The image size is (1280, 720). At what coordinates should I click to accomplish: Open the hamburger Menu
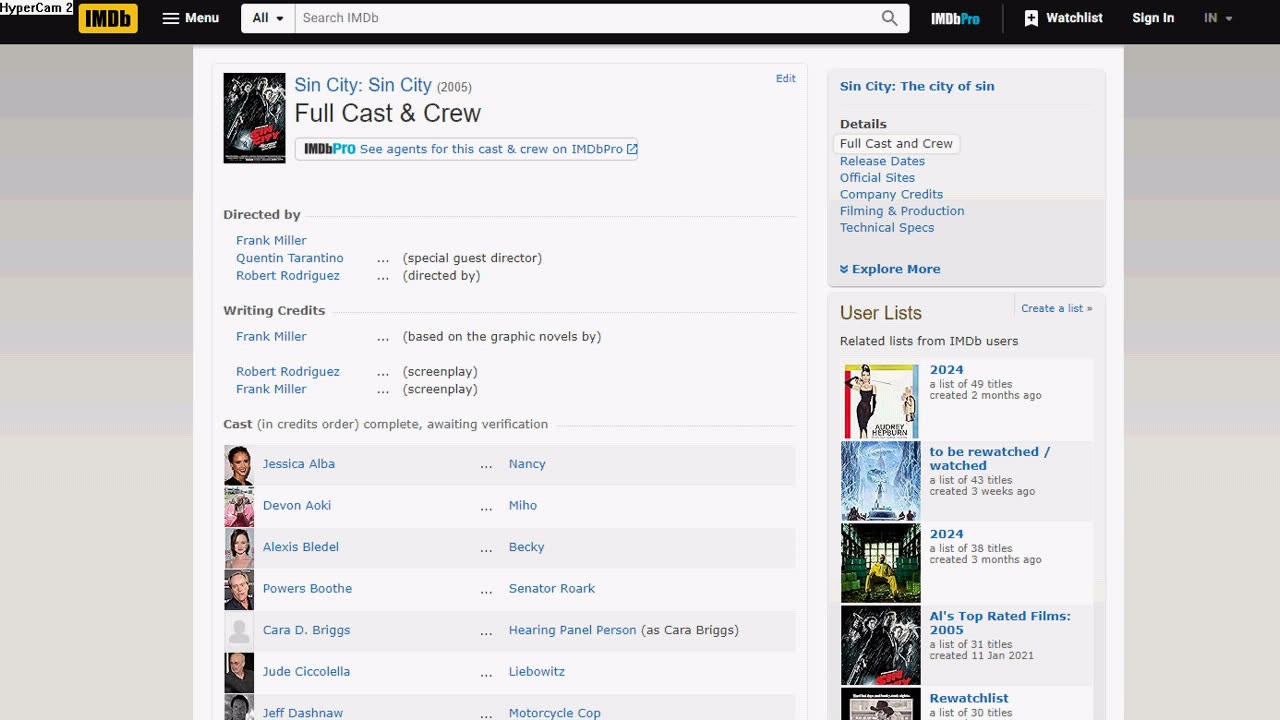191,18
